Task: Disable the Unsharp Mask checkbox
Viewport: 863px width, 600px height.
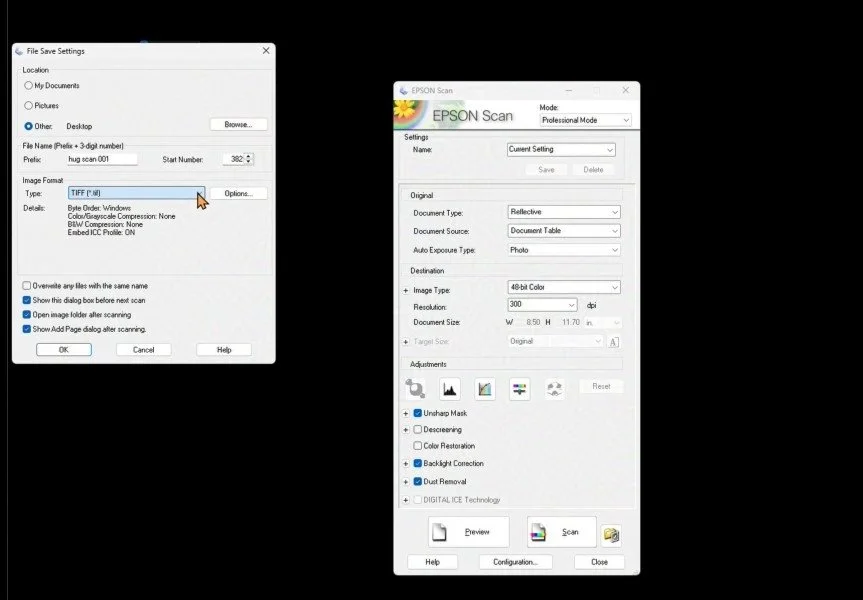Action: (418, 413)
